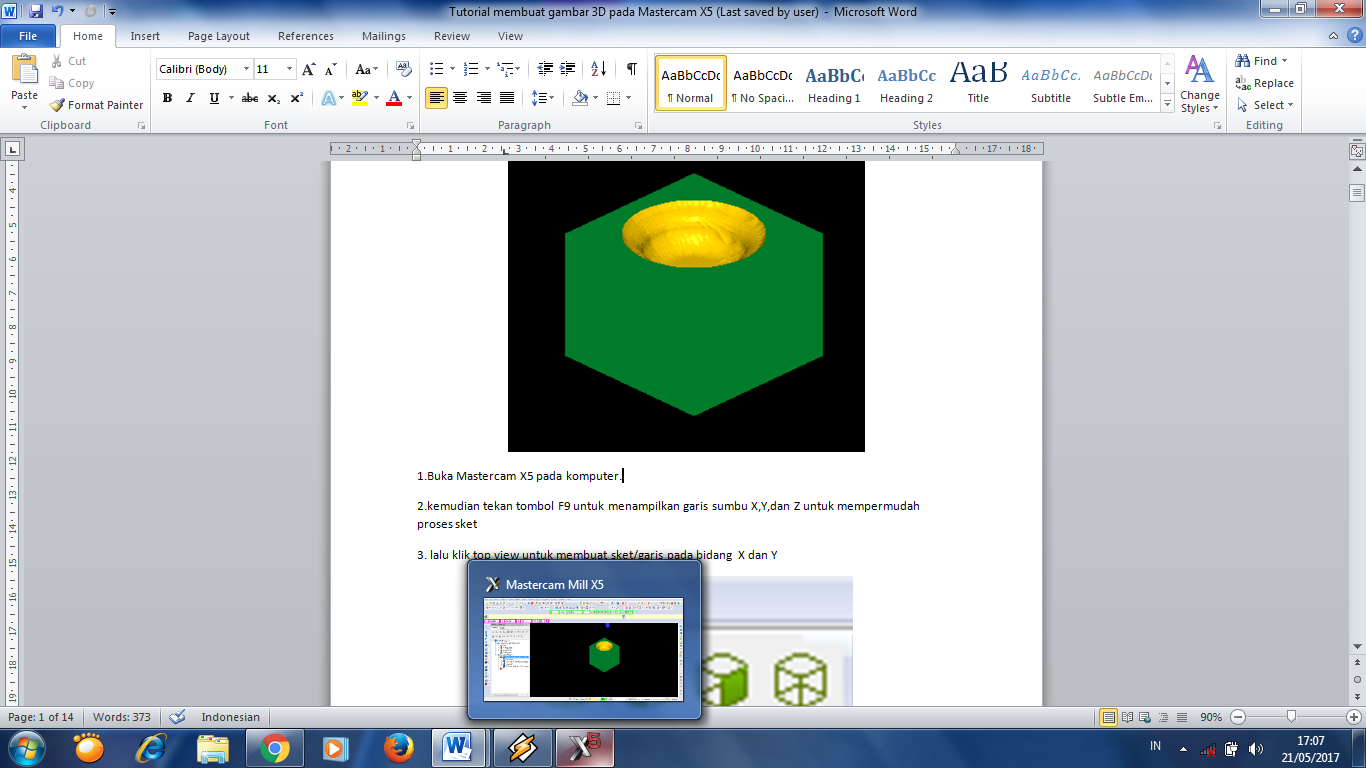
Task: Show paragraph marks and hidden symbols
Action: (x=632, y=69)
